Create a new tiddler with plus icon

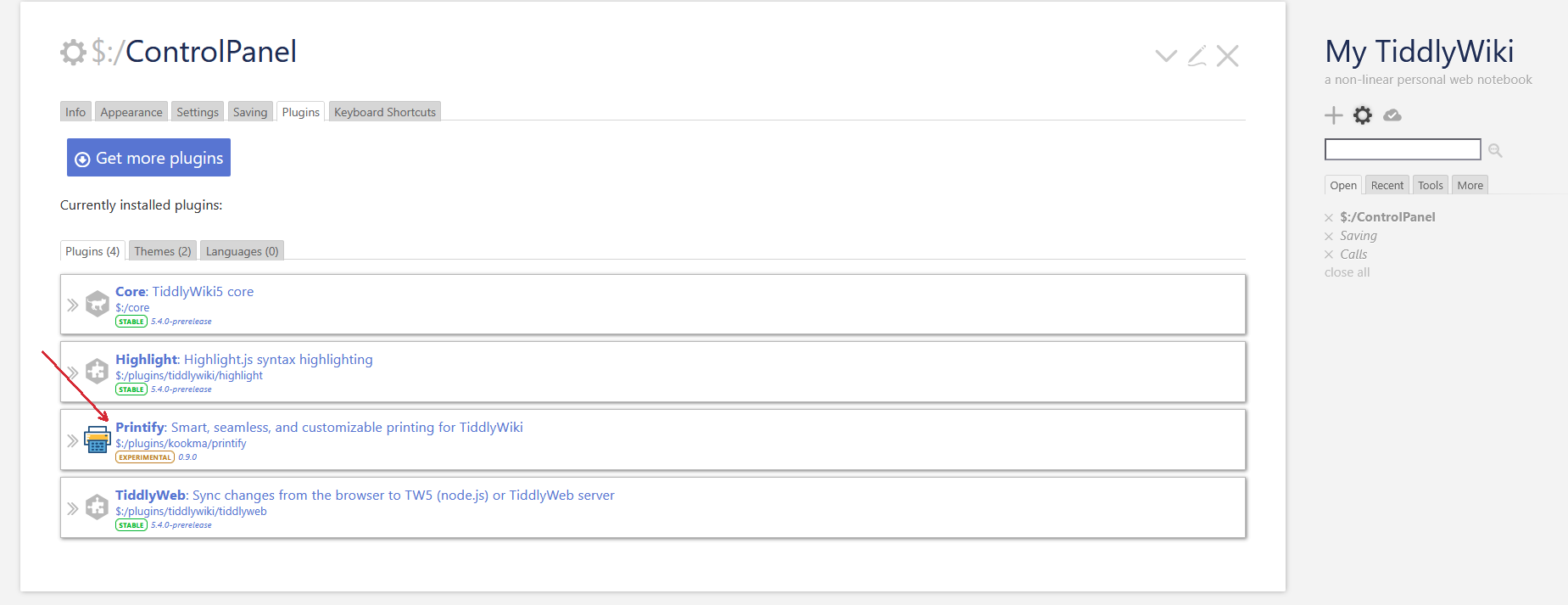(1333, 115)
